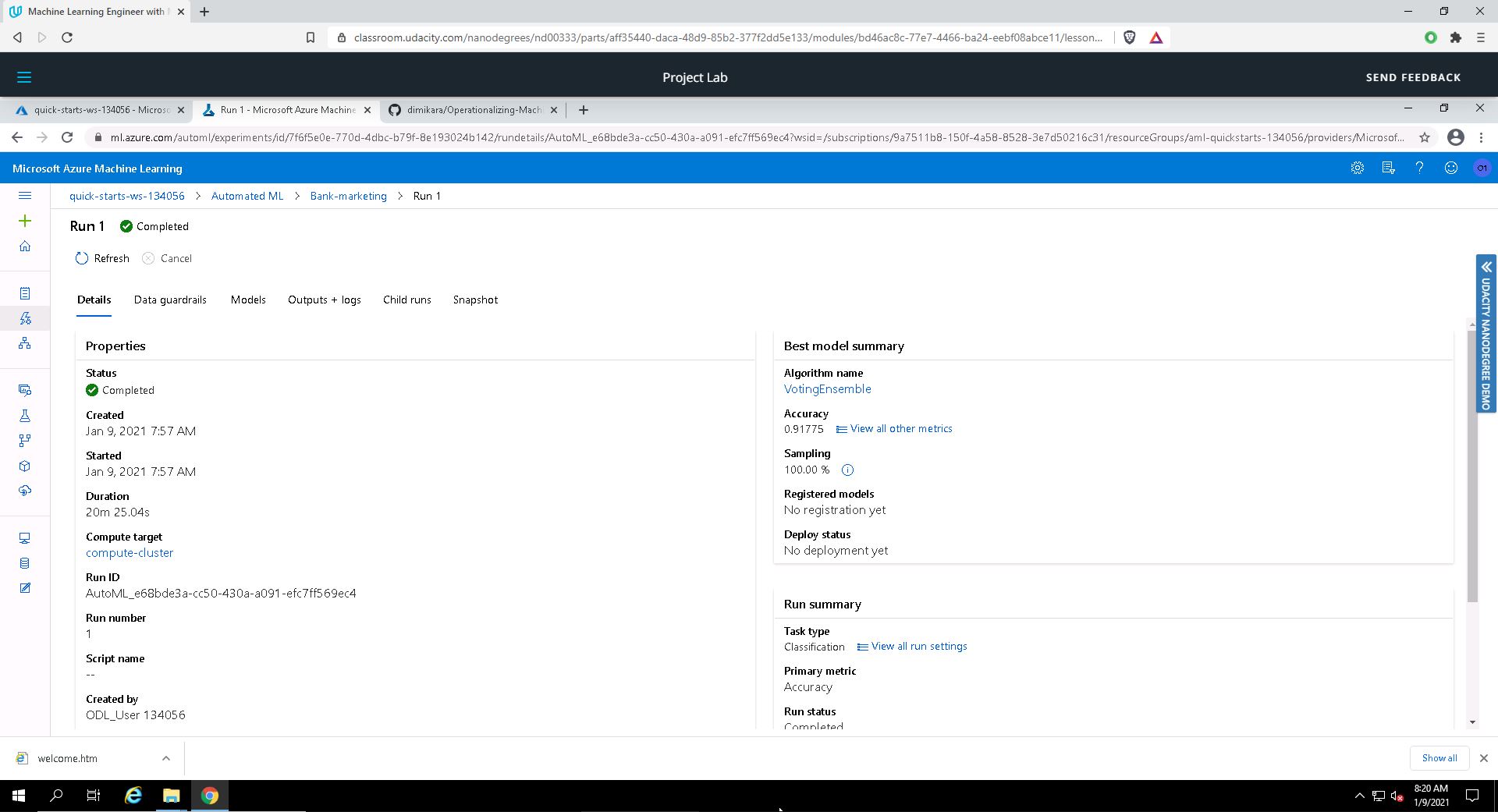This screenshot has height=812, width=1498.
Task: Open Datasets sidebar icon
Action: tap(25, 390)
